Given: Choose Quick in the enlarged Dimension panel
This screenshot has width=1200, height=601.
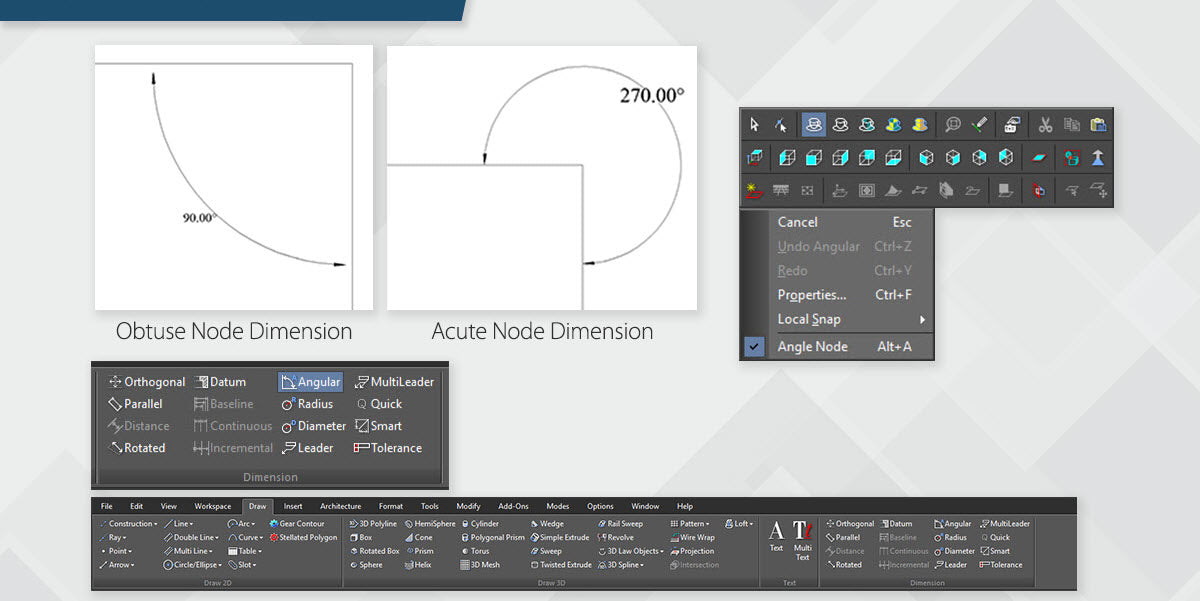Looking at the screenshot, I should [x=378, y=404].
